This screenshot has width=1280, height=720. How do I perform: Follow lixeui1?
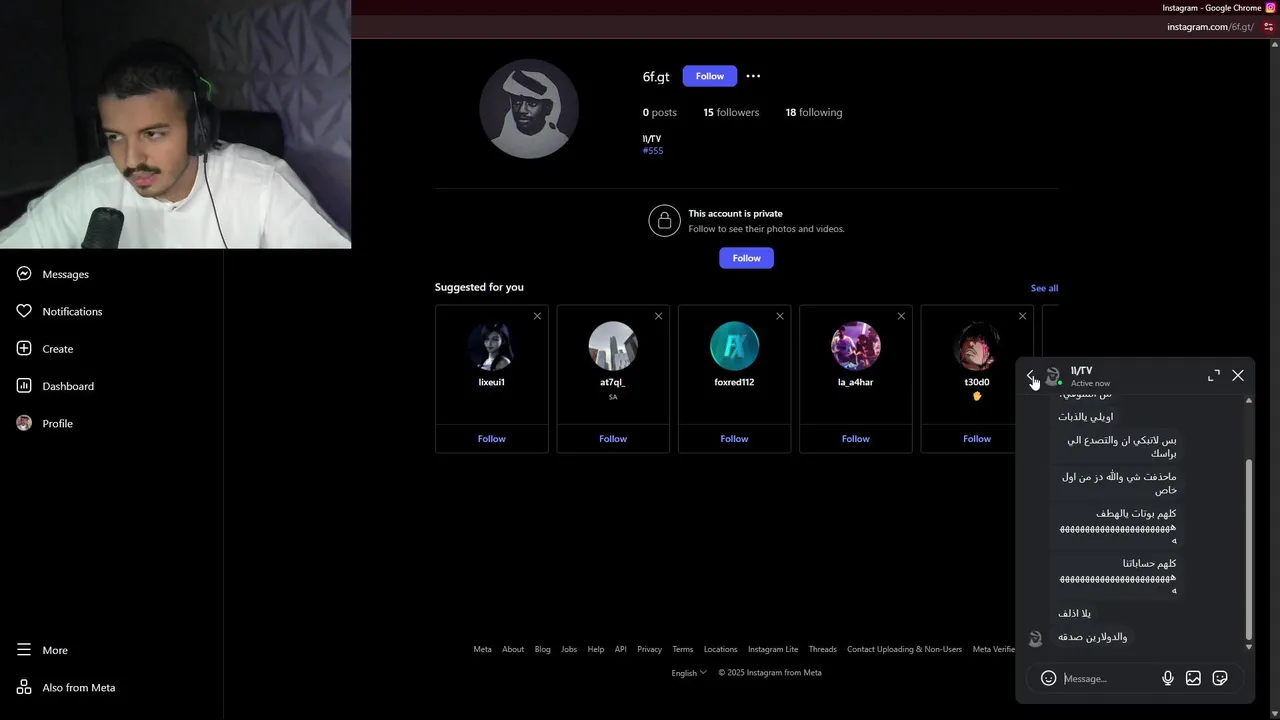(x=491, y=438)
